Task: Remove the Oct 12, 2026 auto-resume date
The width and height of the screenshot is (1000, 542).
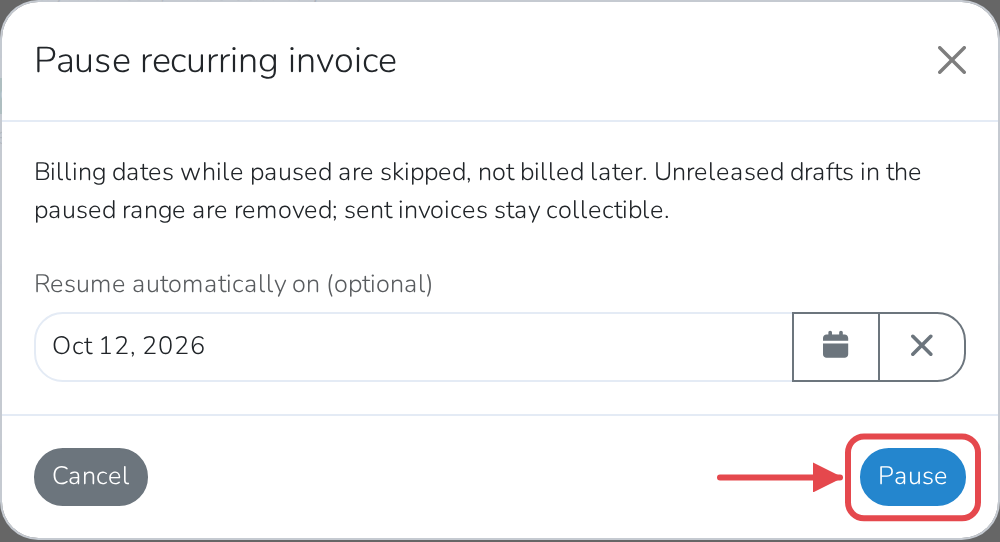Action: point(922,346)
